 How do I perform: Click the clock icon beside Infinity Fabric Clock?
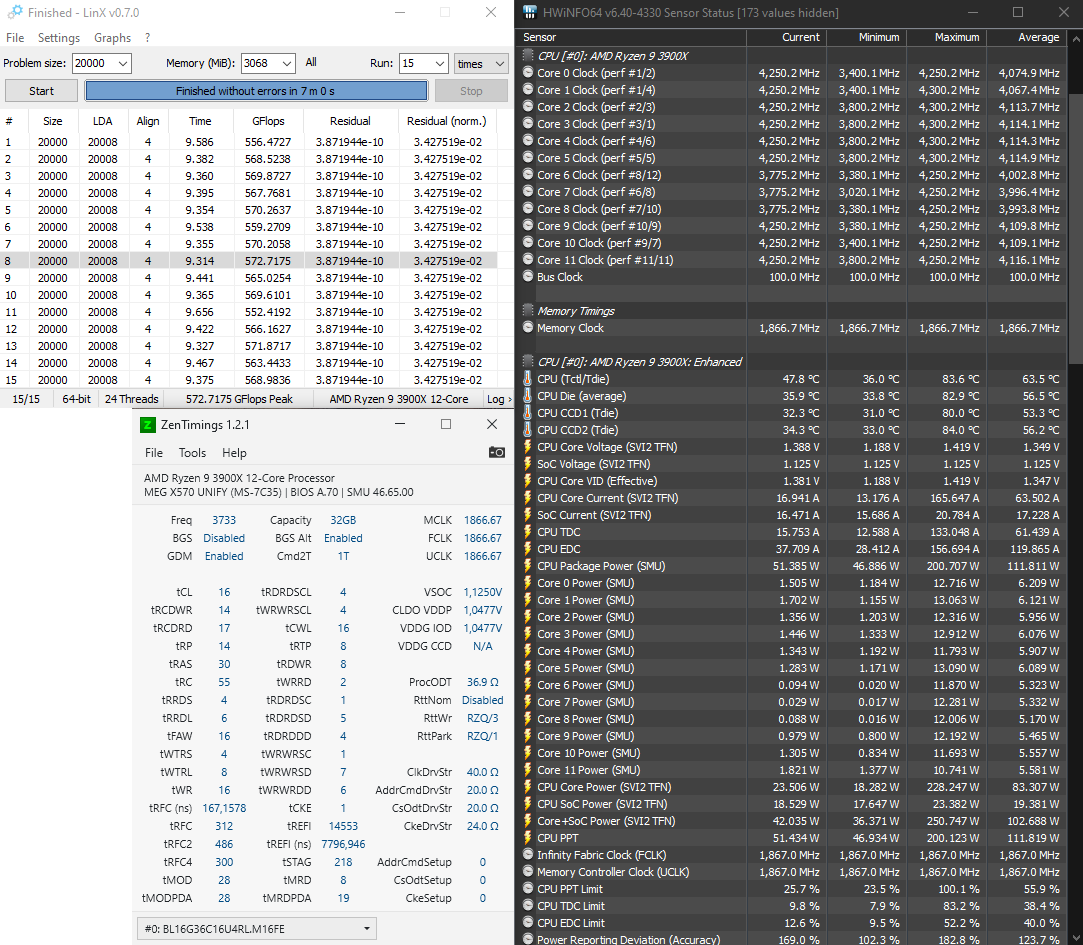pyautogui.click(x=528, y=855)
